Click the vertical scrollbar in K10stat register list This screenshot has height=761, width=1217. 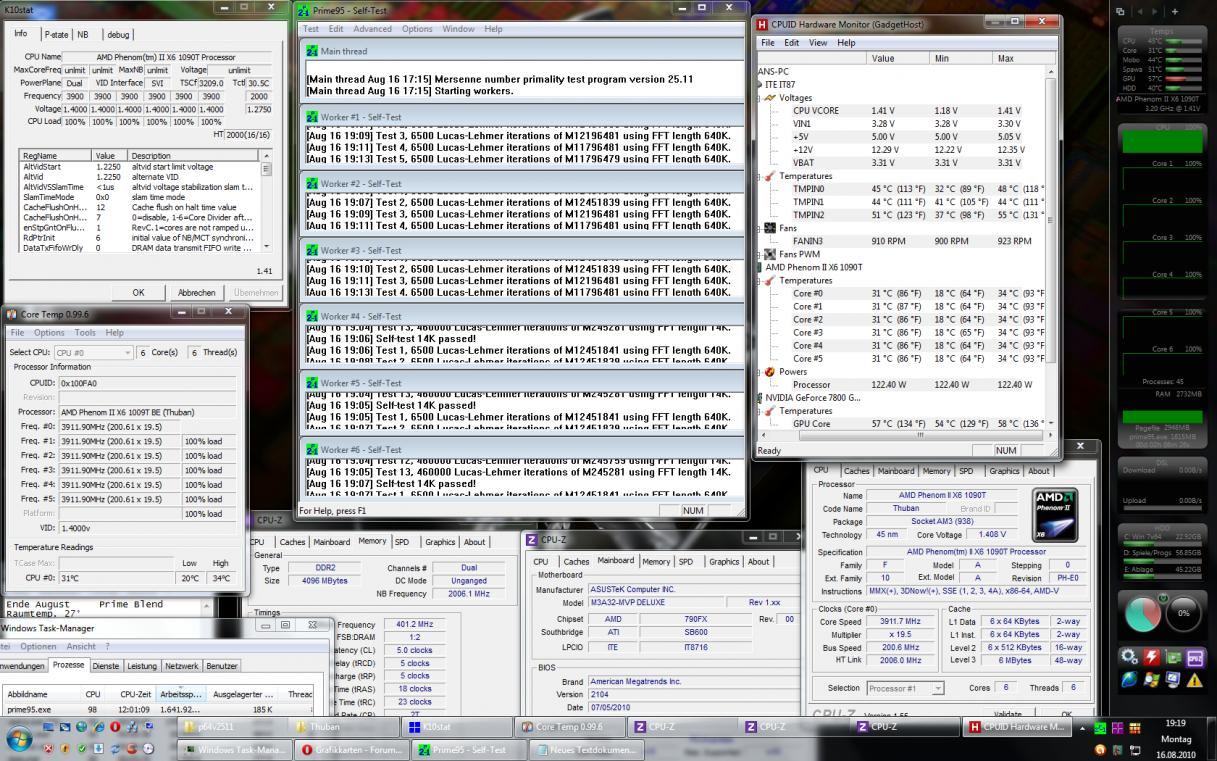(265, 201)
